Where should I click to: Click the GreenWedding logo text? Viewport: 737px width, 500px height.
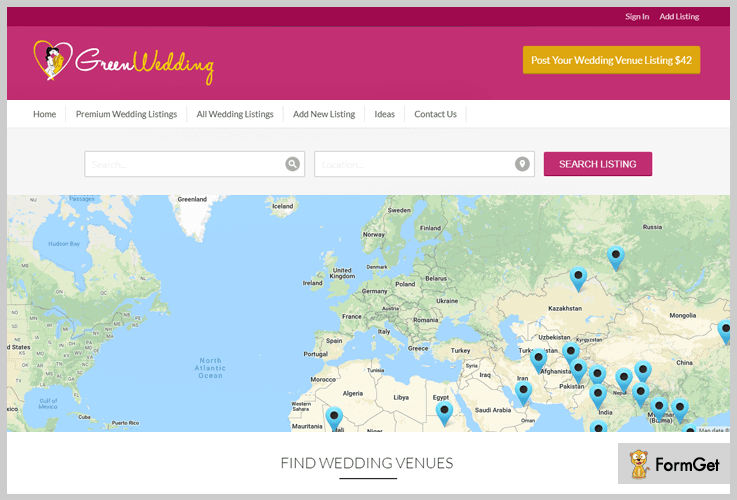tap(145, 65)
